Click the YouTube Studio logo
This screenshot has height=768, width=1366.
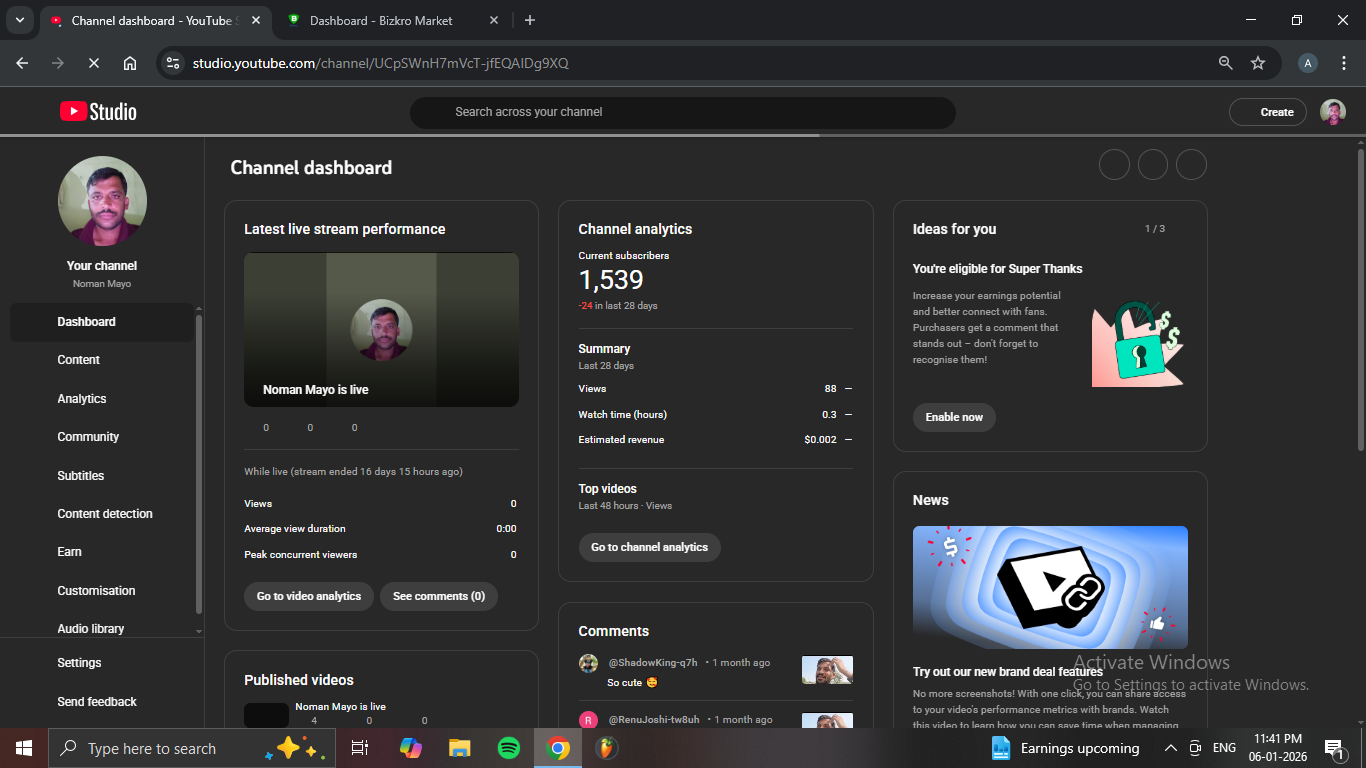point(98,112)
